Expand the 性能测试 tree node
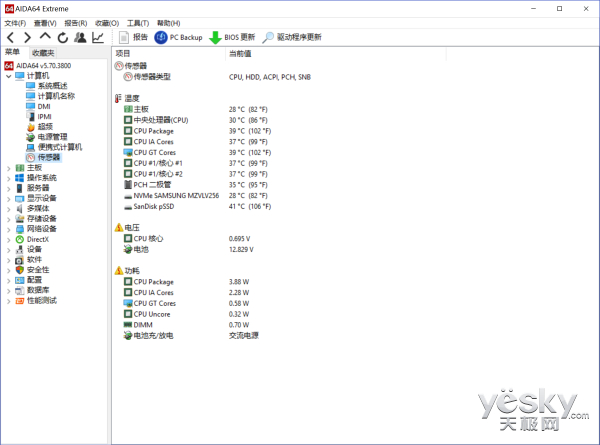This screenshot has height=445, width=600. [x=9, y=301]
